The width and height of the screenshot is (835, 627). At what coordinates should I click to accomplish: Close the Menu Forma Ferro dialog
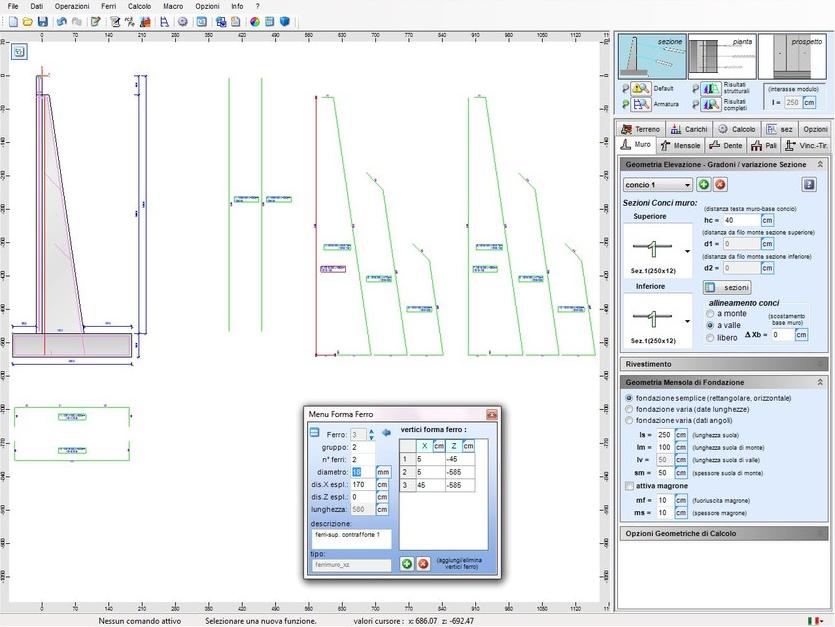click(x=491, y=414)
